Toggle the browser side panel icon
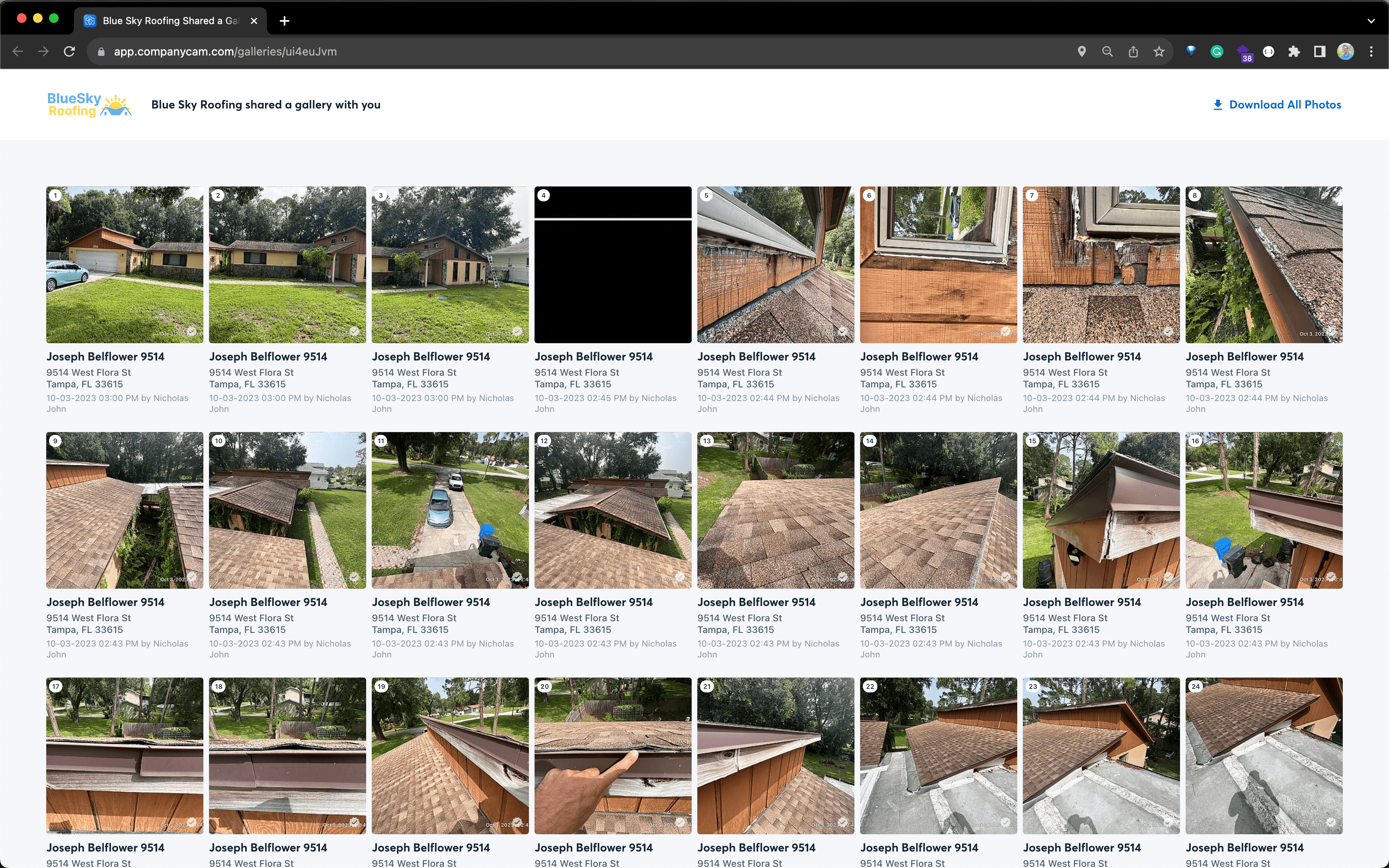Image resolution: width=1389 pixels, height=868 pixels. (1319, 52)
